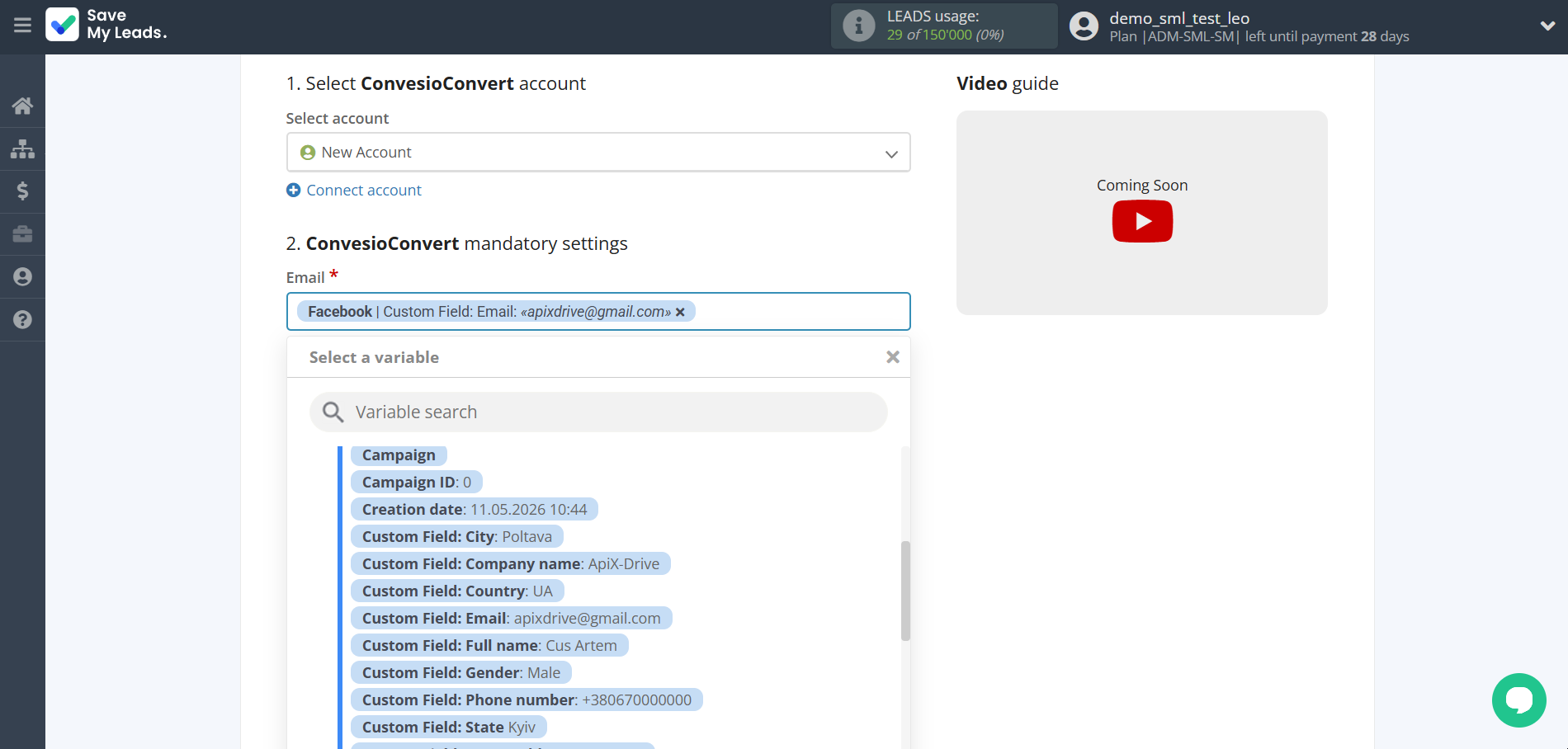Select Custom Field: Country variable
This screenshot has height=749, width=1568.
(457, 591)
